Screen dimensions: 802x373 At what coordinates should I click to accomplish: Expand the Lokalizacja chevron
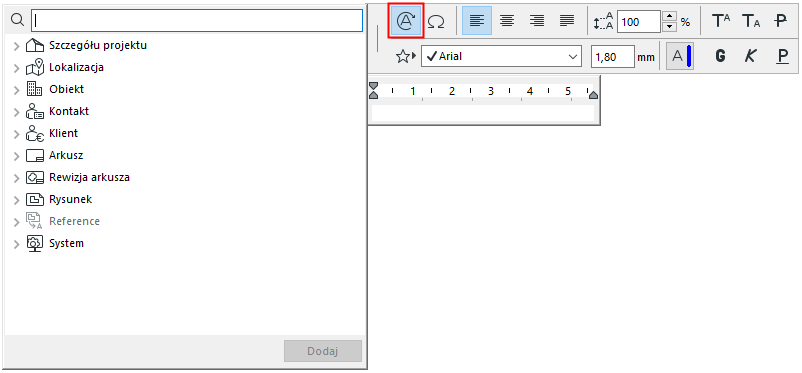16,68
